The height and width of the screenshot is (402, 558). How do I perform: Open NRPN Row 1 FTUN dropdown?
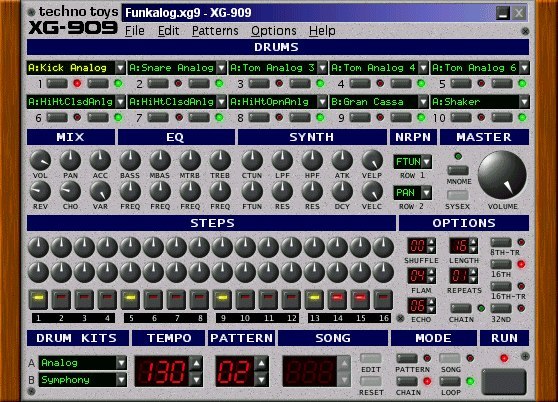pos(426,162)
